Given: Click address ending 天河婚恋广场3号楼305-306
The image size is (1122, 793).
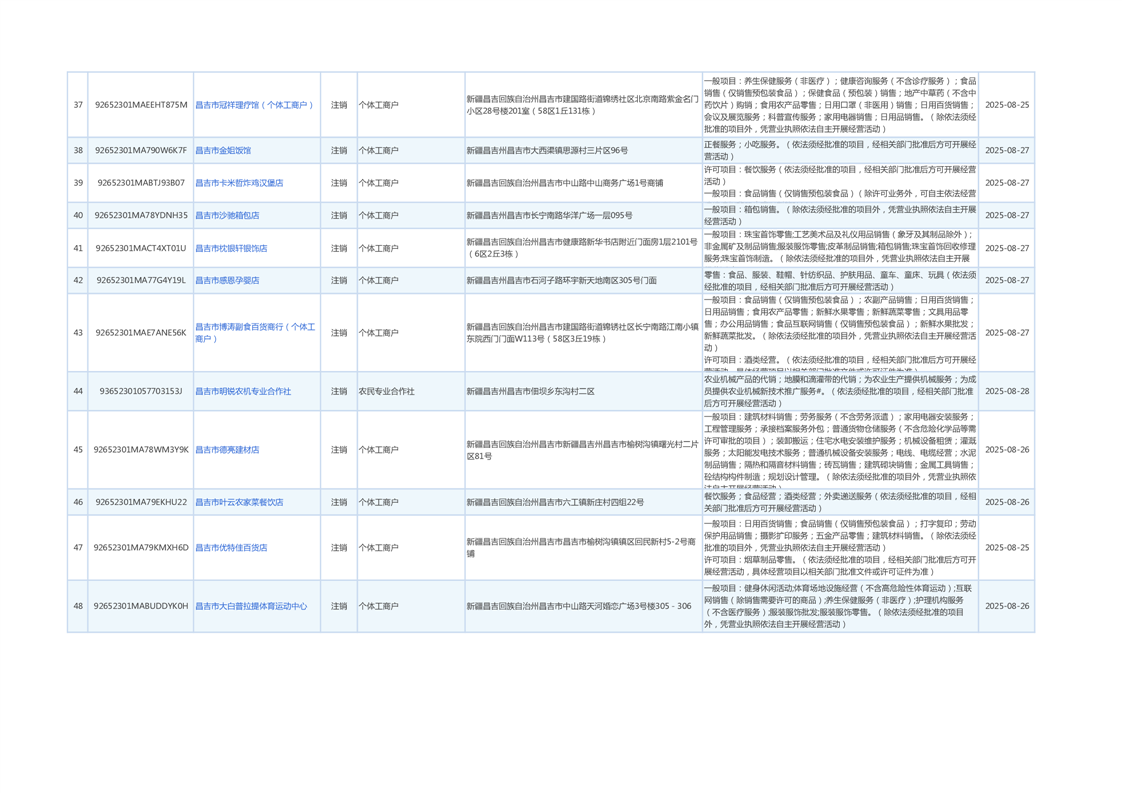Looking at the screenshot, I should (579, 606).
